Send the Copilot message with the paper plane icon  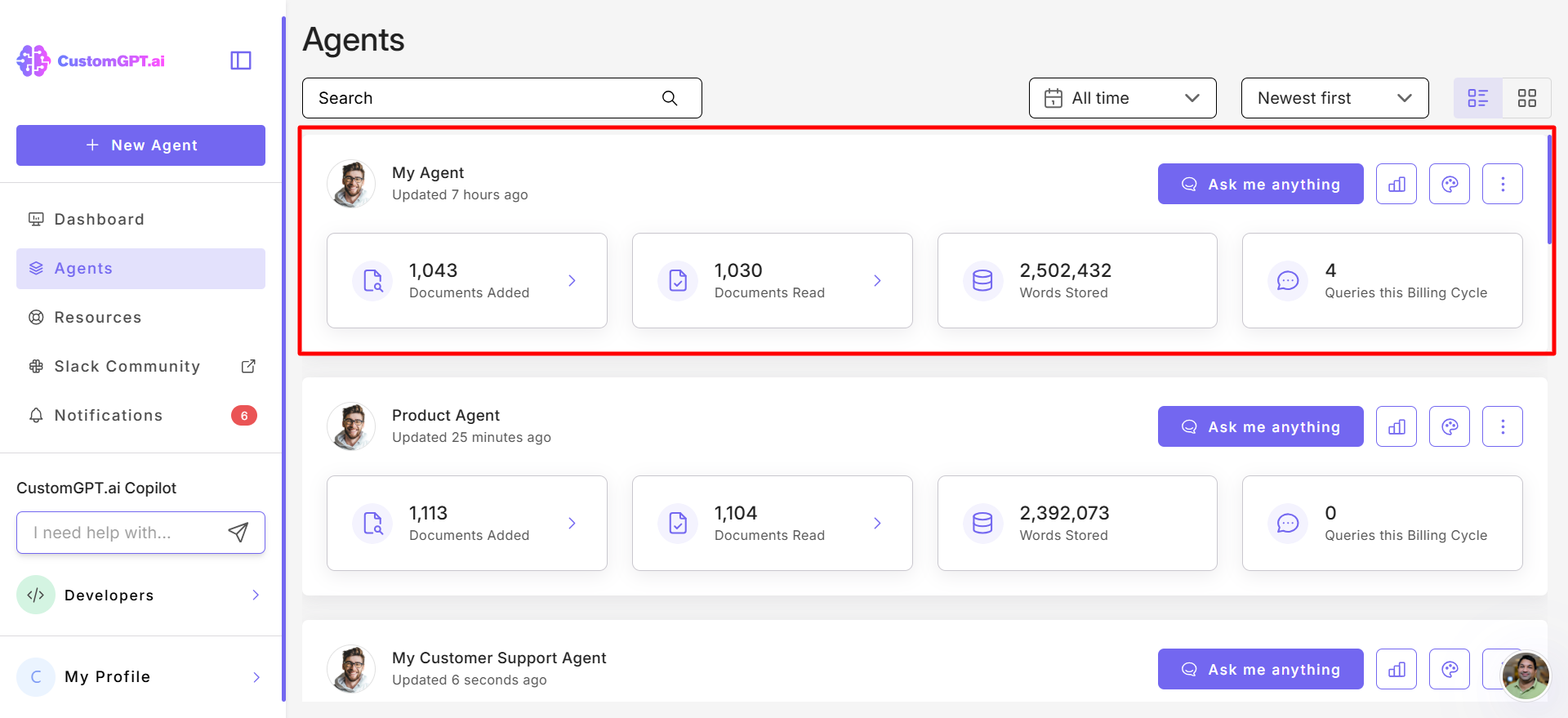(238, 533)
